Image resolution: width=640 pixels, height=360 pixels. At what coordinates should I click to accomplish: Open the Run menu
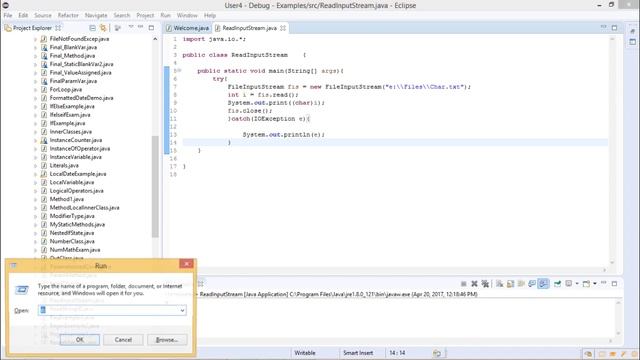tap(165, 15)
